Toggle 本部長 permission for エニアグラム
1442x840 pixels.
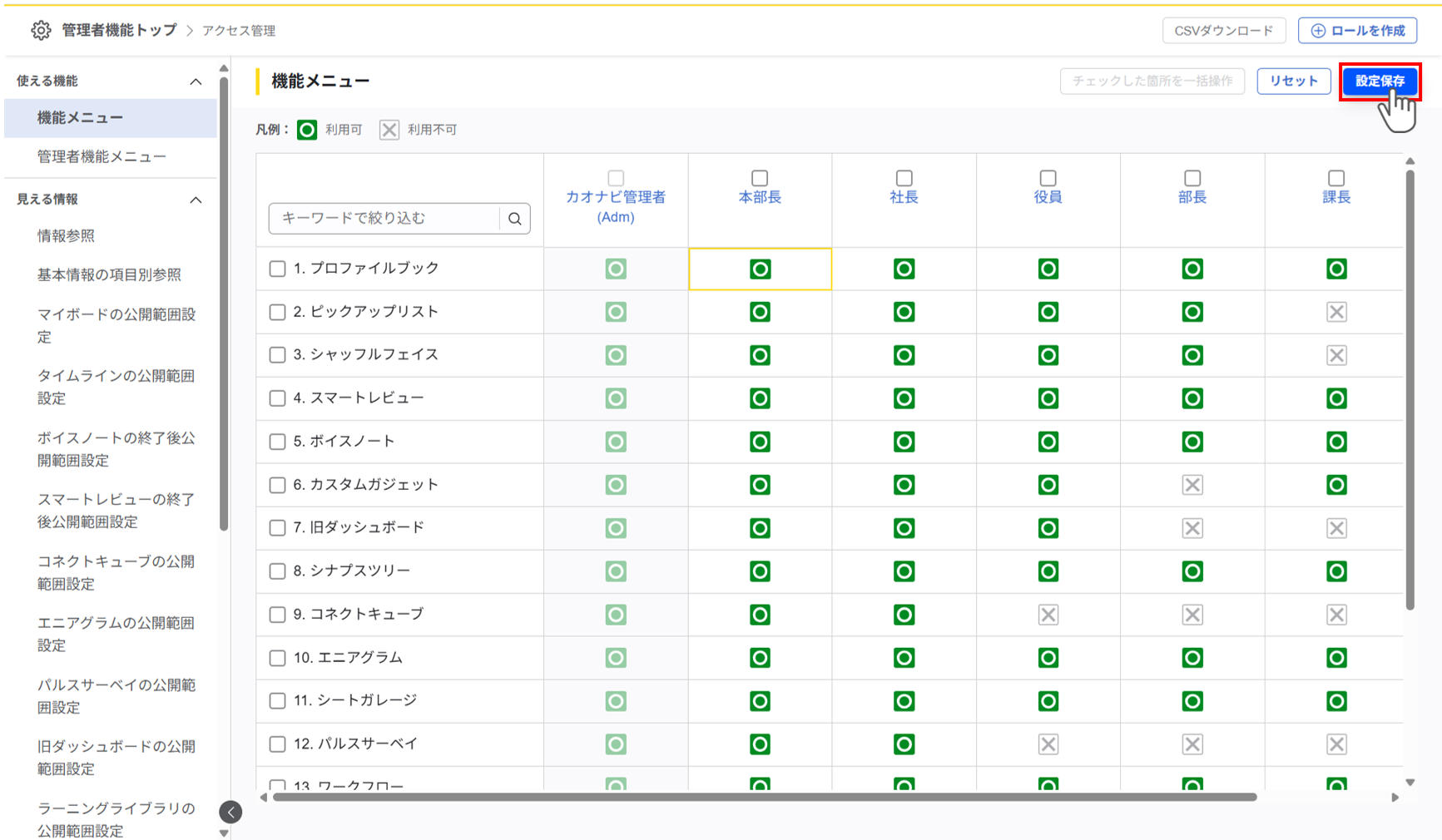coord(760,658)
